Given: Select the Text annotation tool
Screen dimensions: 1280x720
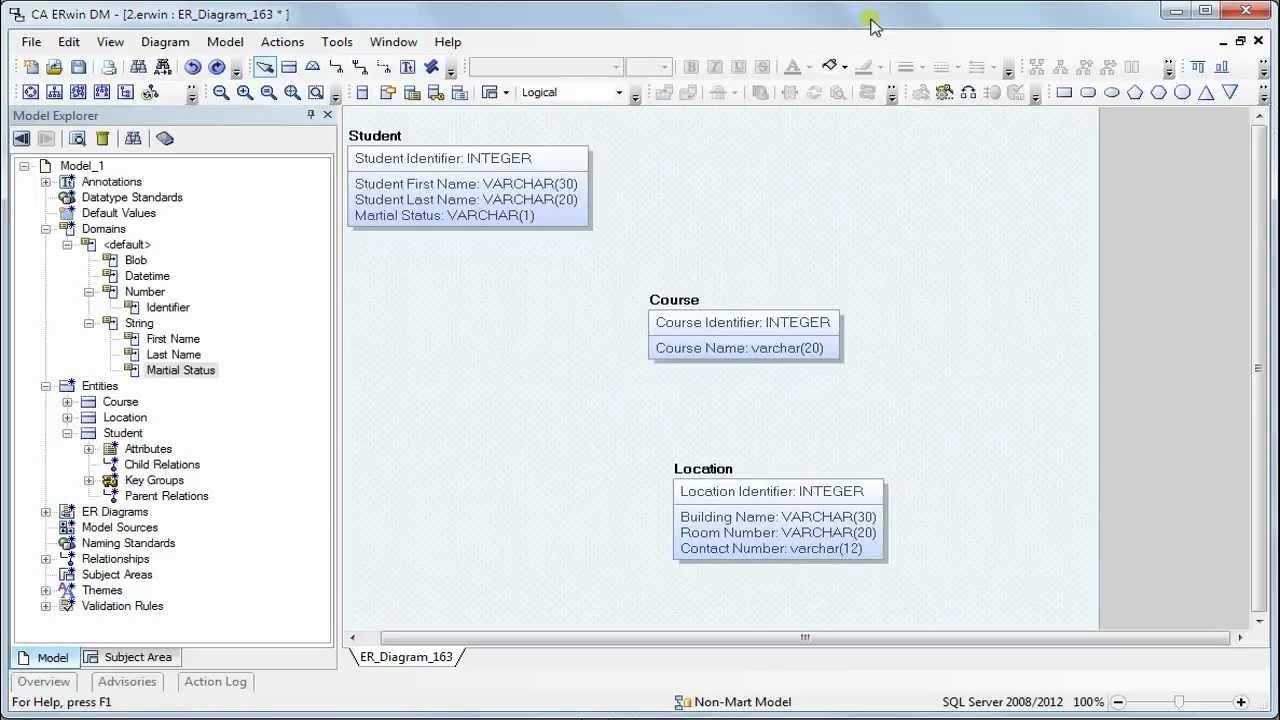Looking at the screenshot, I should [408, 67].
